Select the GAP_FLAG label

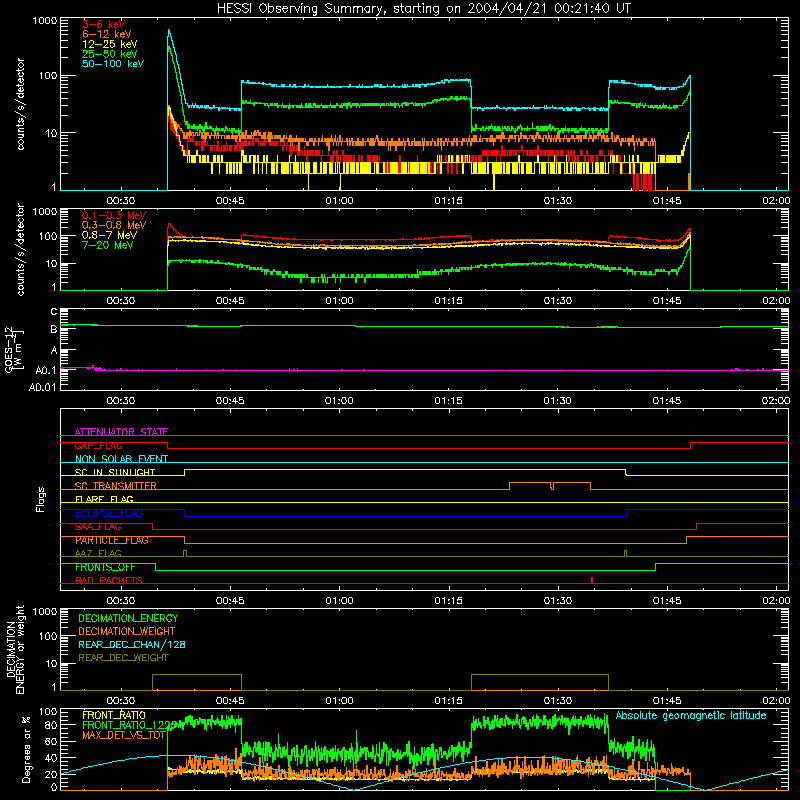(98, 445)
